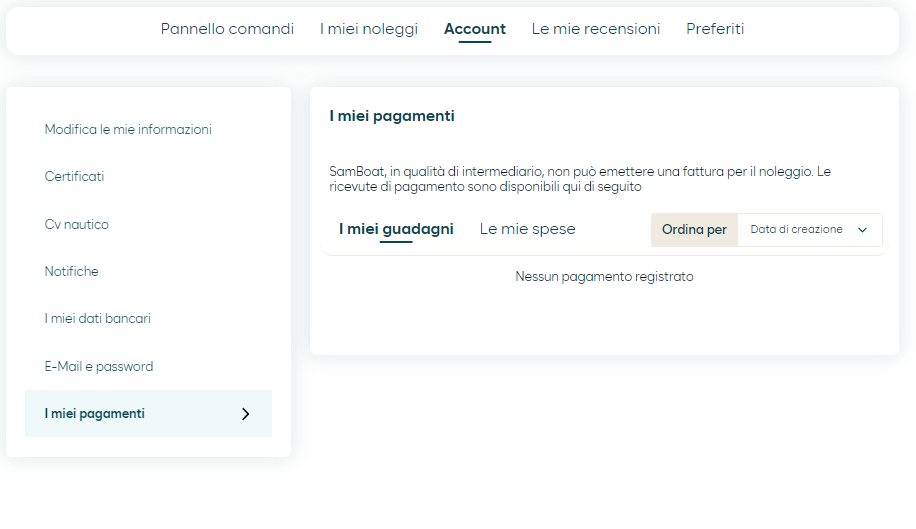This screenshot has width=916, height=529.
Task: Open the Data di creazione sort dropdown
Action: [x=810, y=229]
